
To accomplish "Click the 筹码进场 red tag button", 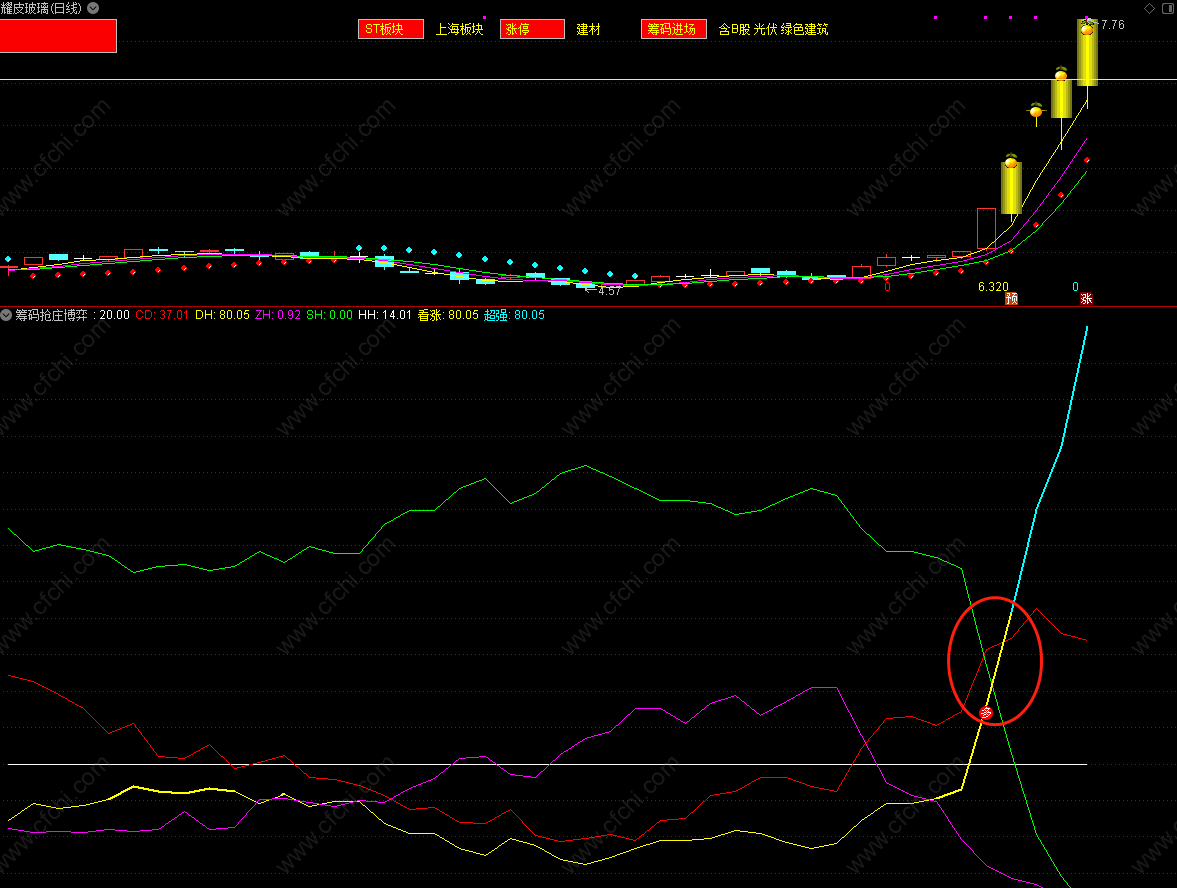I will click(x=673, y=29).
